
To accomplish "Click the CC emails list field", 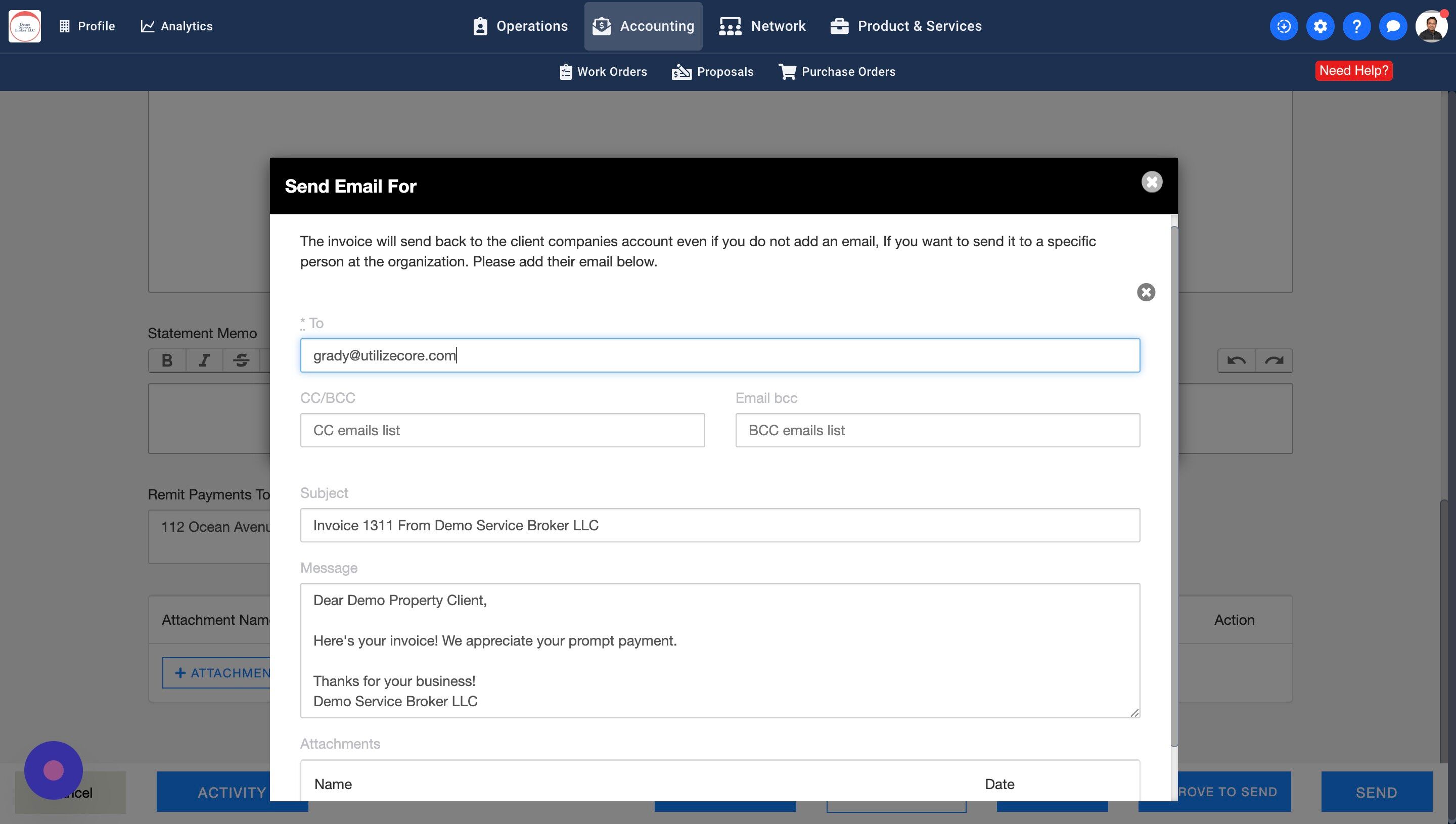I will tap(503, 430).
